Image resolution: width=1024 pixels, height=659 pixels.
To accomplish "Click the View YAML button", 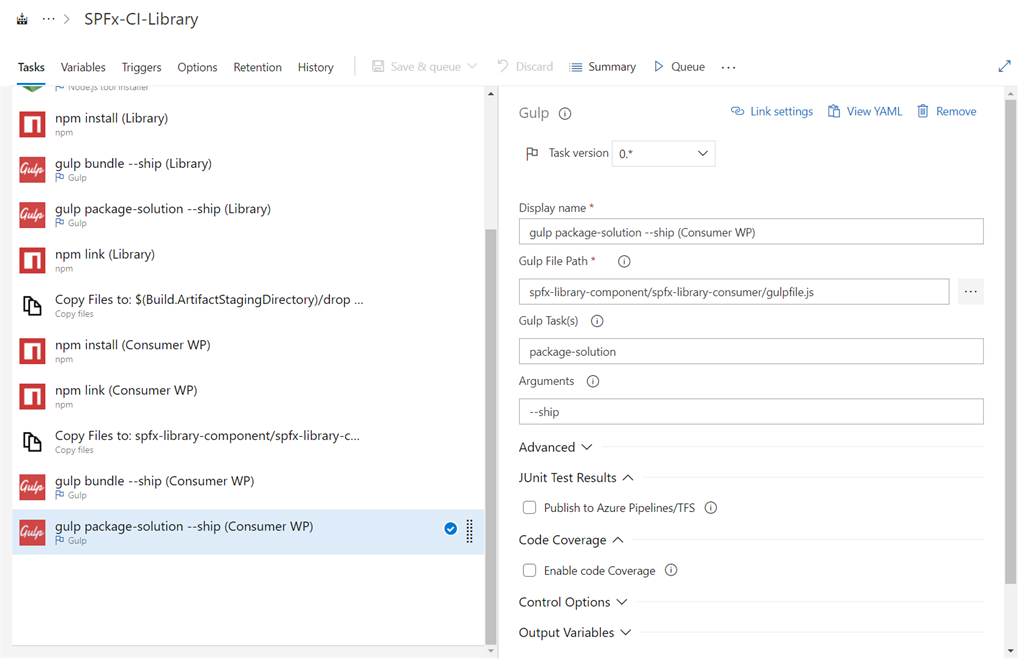I will point(864,112).
